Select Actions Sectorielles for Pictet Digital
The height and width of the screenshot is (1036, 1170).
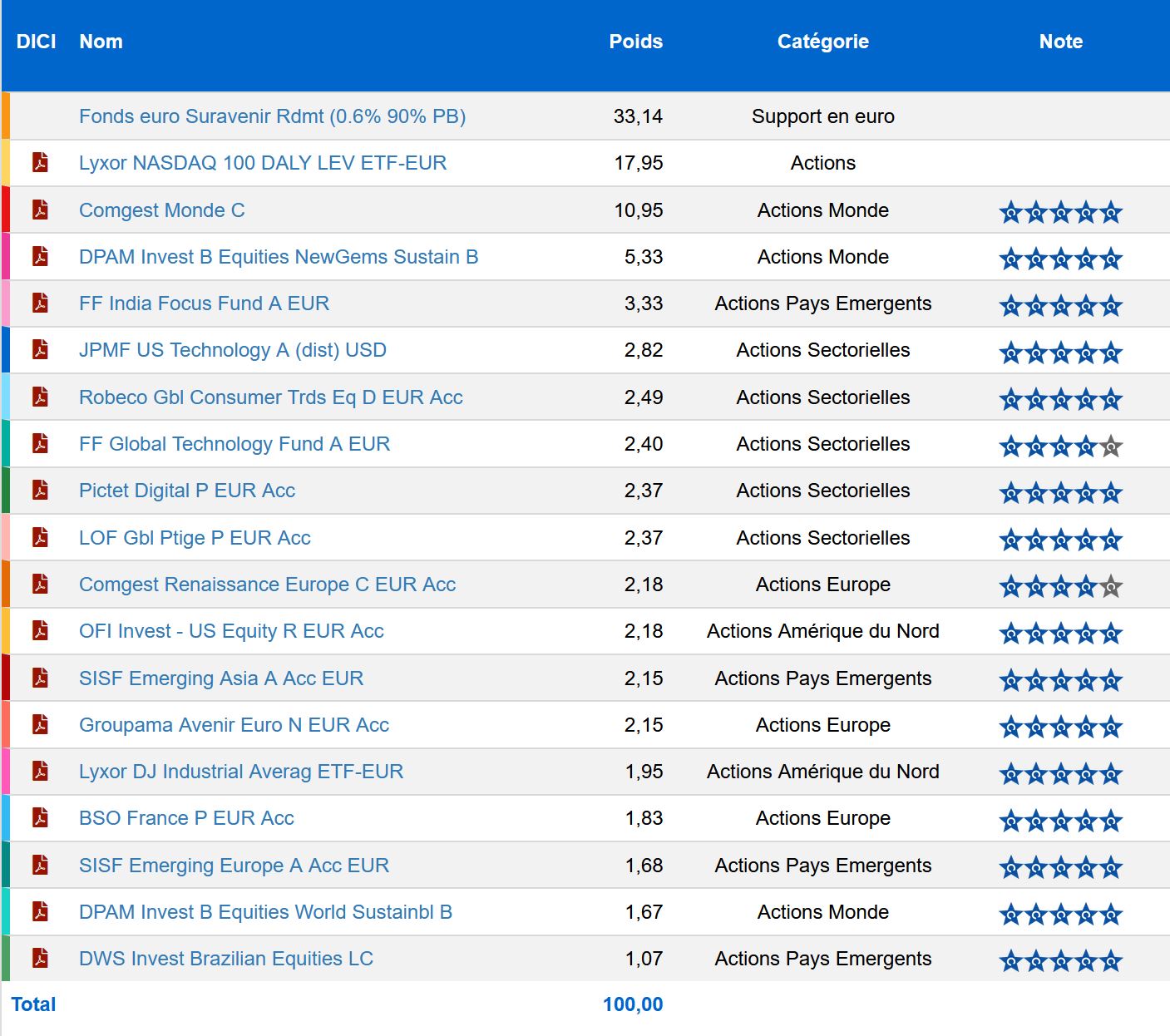click(823, 491)
